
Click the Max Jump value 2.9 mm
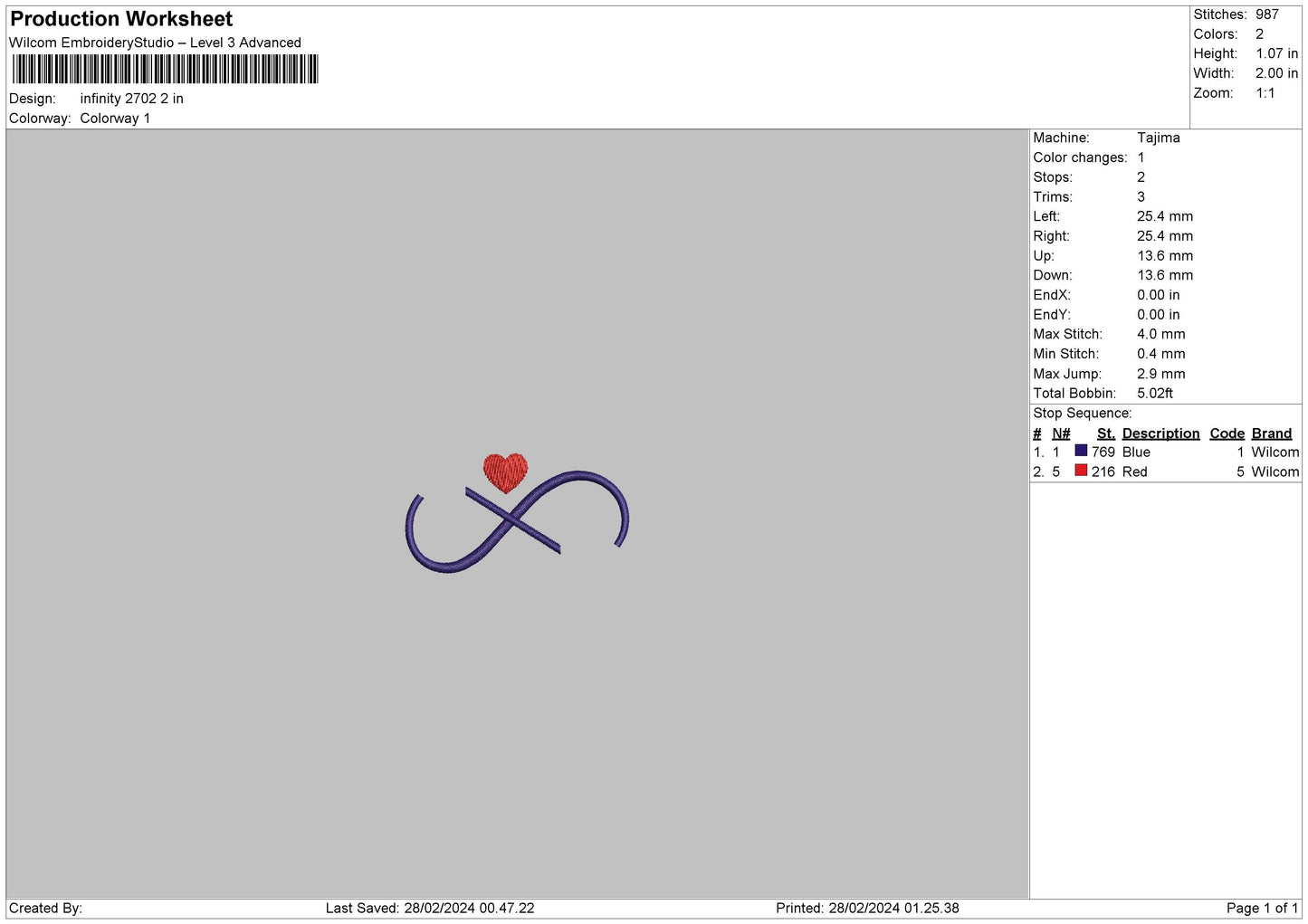point(1161,374)
